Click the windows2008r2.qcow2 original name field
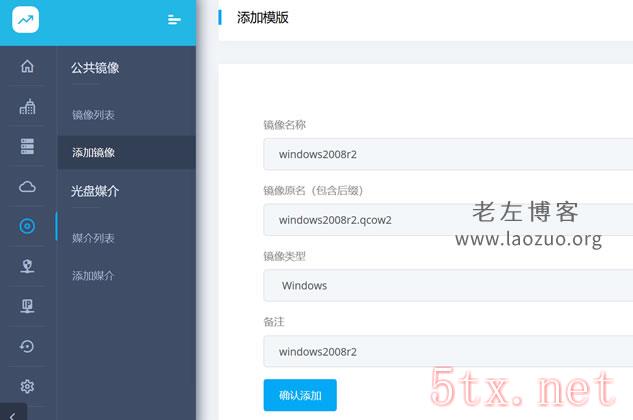 (x=448, y=220)
